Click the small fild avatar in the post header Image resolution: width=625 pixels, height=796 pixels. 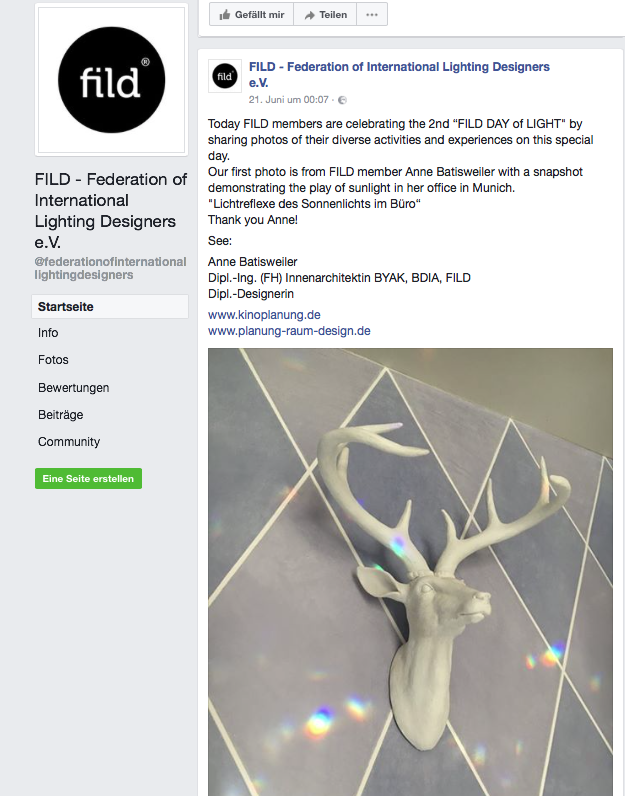coord(224,76)
